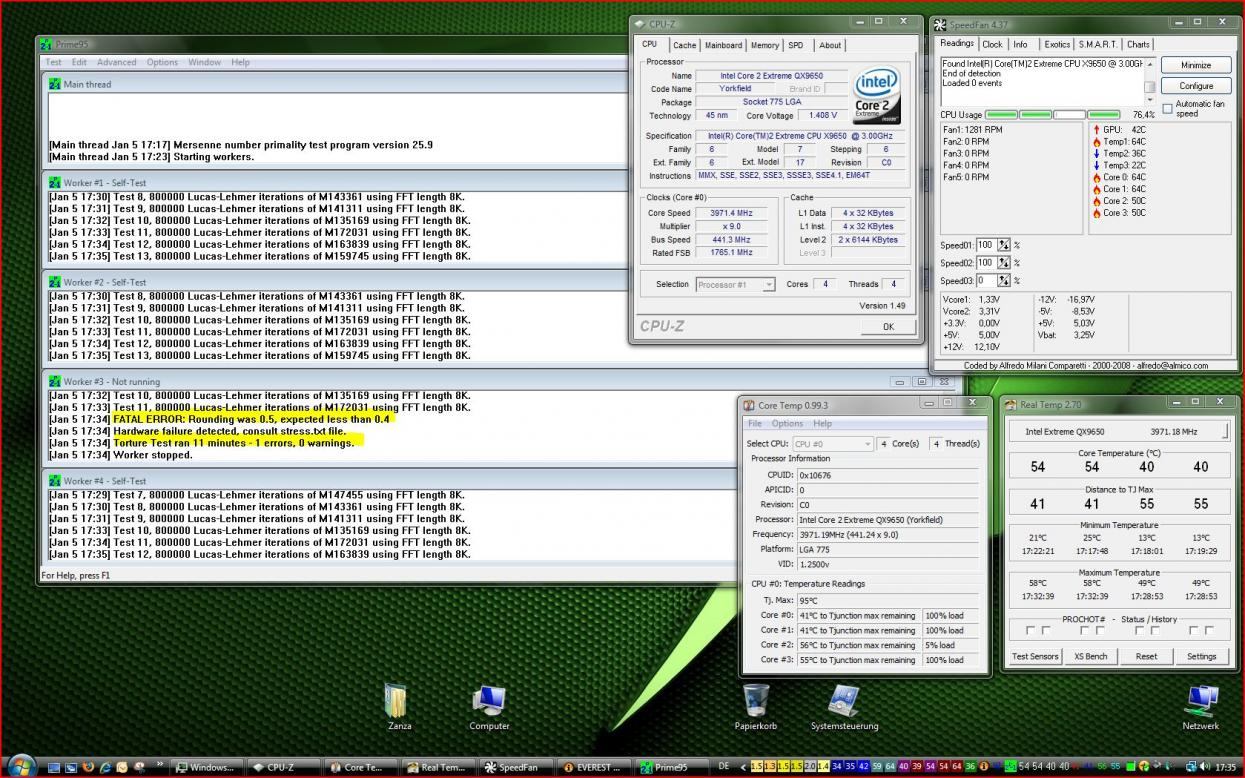Click the Speed03 value input field
Screen dimensions: 1245x778
(986, 281)
